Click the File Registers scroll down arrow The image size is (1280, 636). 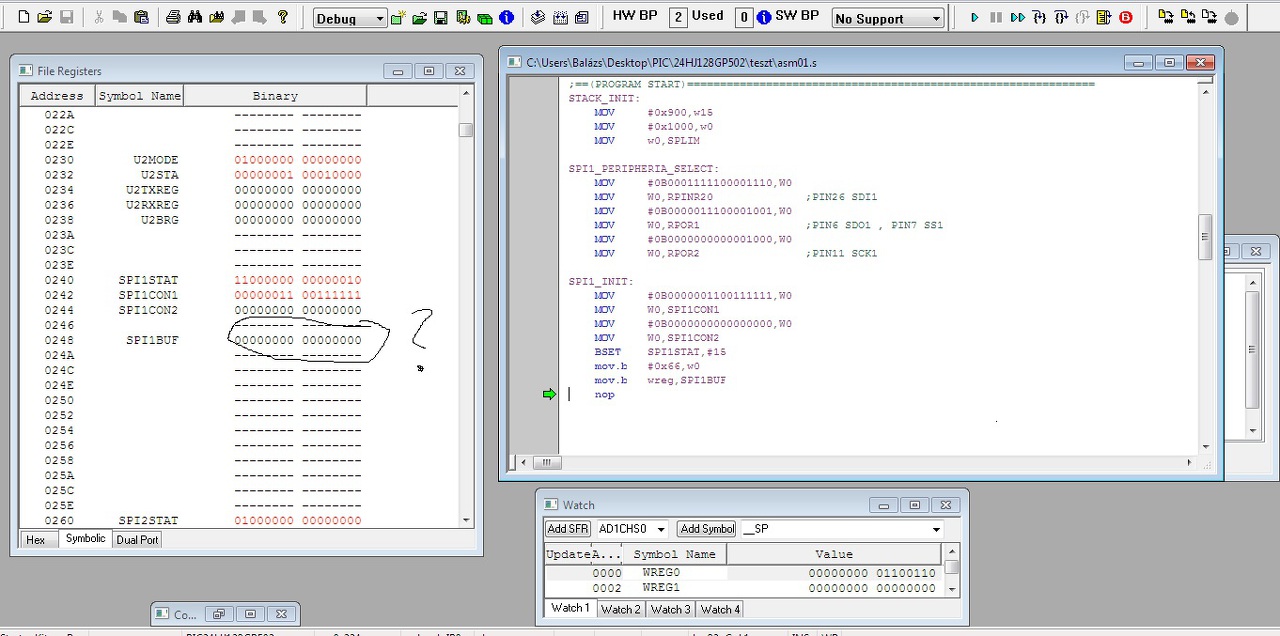(x=466, y=520)
